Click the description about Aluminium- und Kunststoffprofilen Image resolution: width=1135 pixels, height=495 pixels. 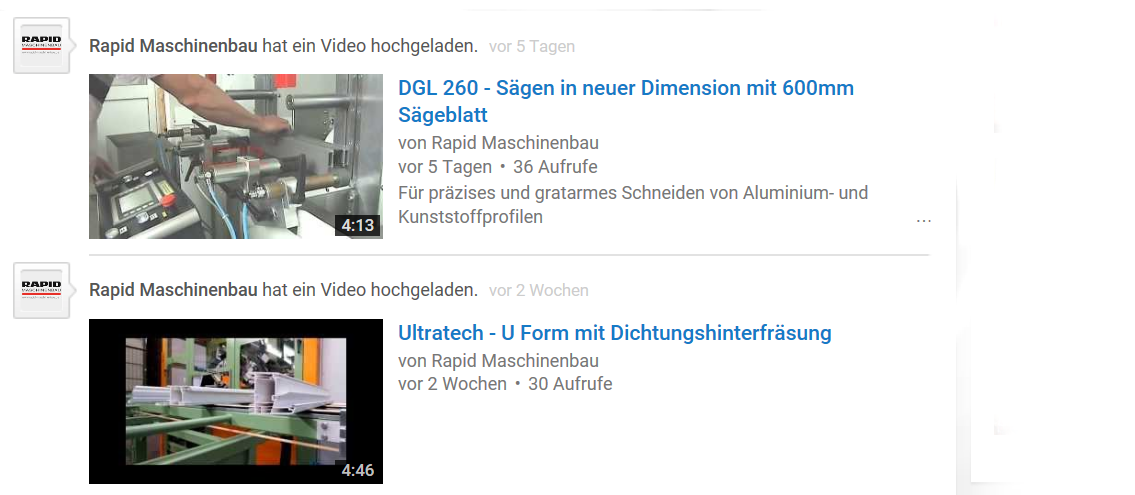[x=633, y=205]
